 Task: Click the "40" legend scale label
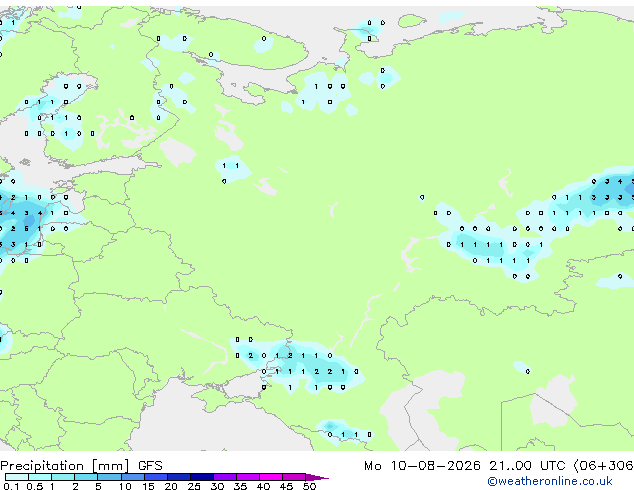click(x=263, y=486)
